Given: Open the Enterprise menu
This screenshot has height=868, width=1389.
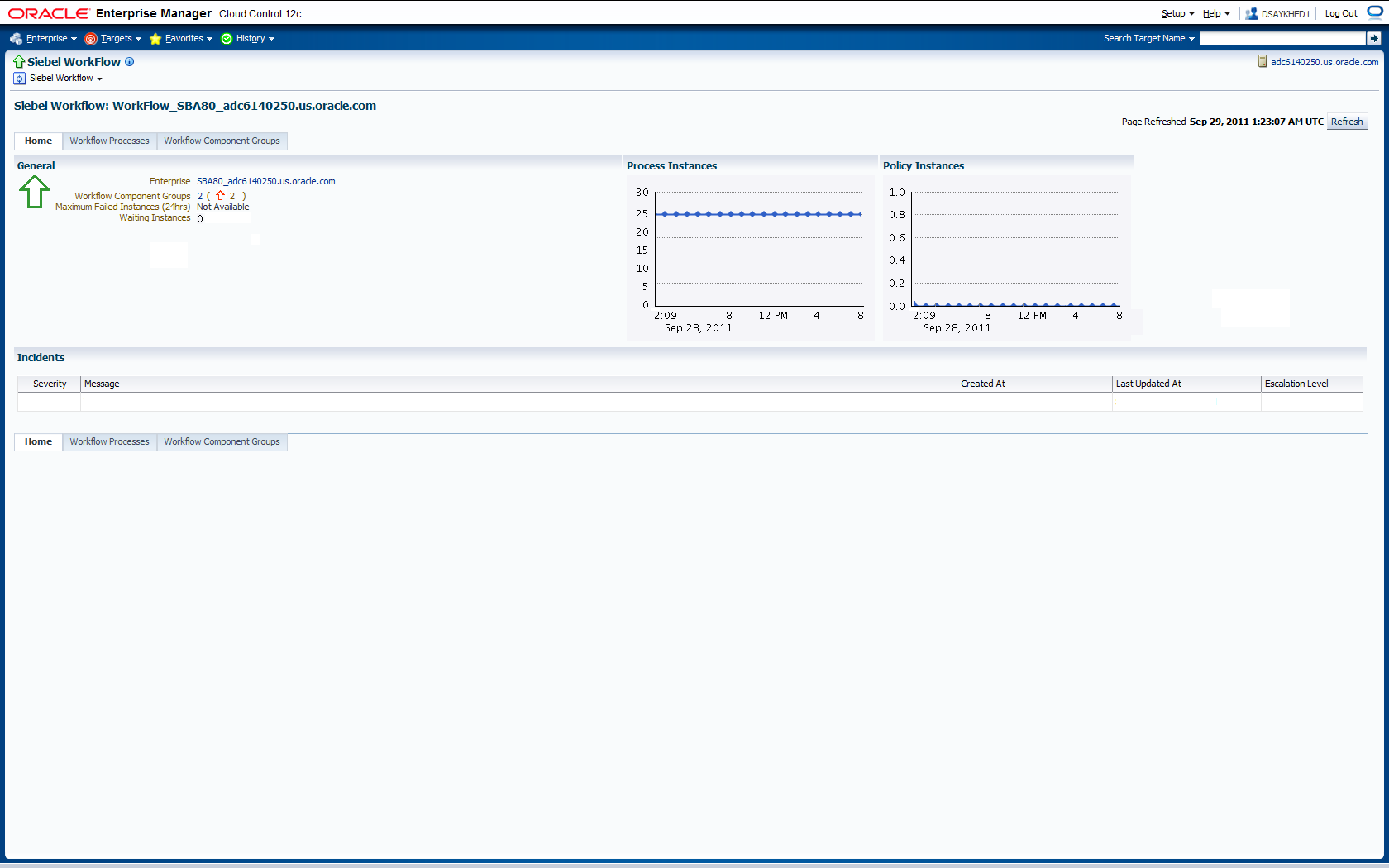Looking at the screenshot, I should [50, 38].
